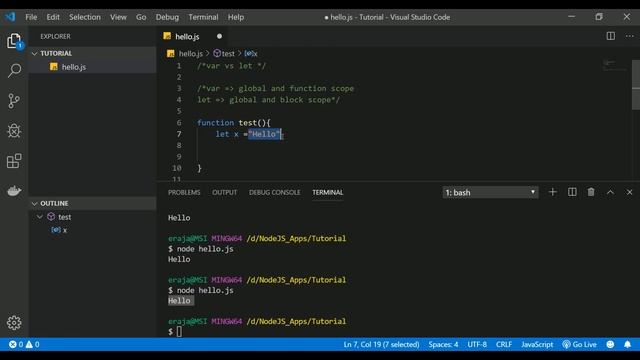Image resolution: width=640 pixels, height=360 pixels.
Task: Click the minimap preview
Action: [615, 65]
